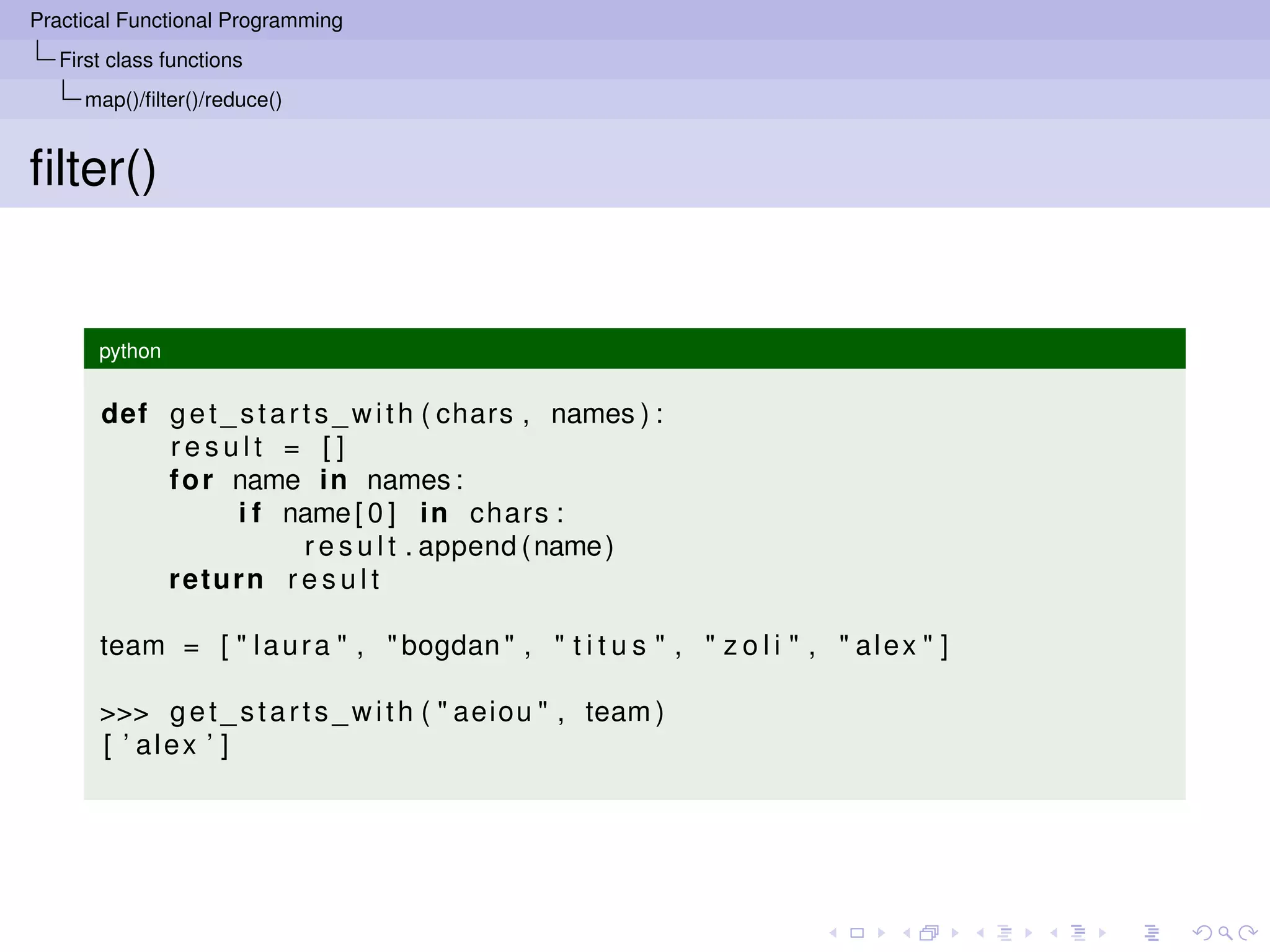Viewport: 1270px width, 952px height.
Task: Click '"bogdan"' in team list
Action: (x=451, y=646)
